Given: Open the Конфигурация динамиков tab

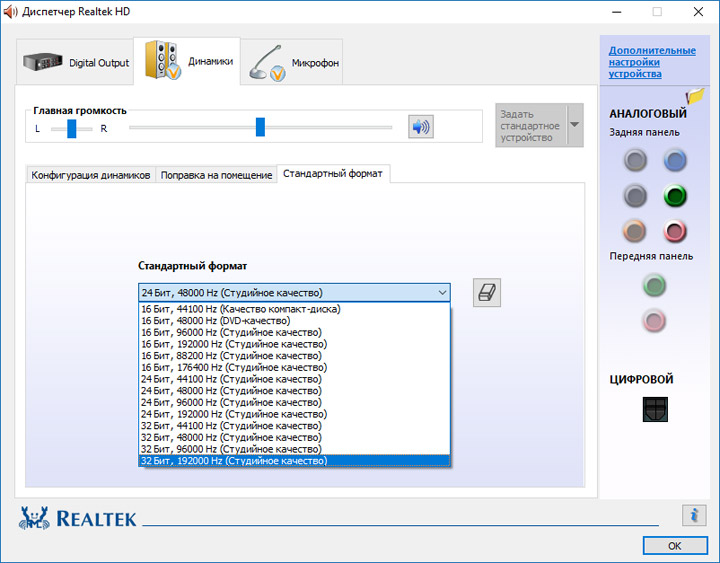Looking at the screenshot, I should pyautogui.click(x=90, y=175).
